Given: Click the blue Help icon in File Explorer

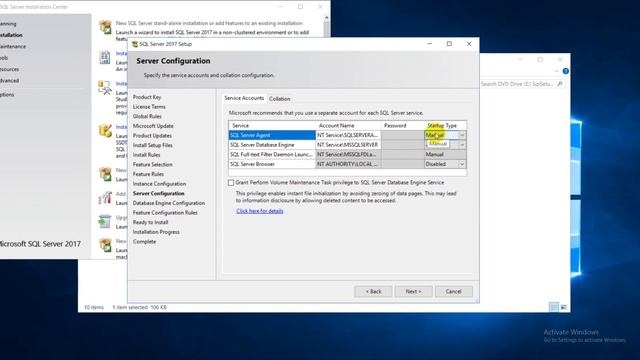Looking at the screenshot, I should [565, 71].
